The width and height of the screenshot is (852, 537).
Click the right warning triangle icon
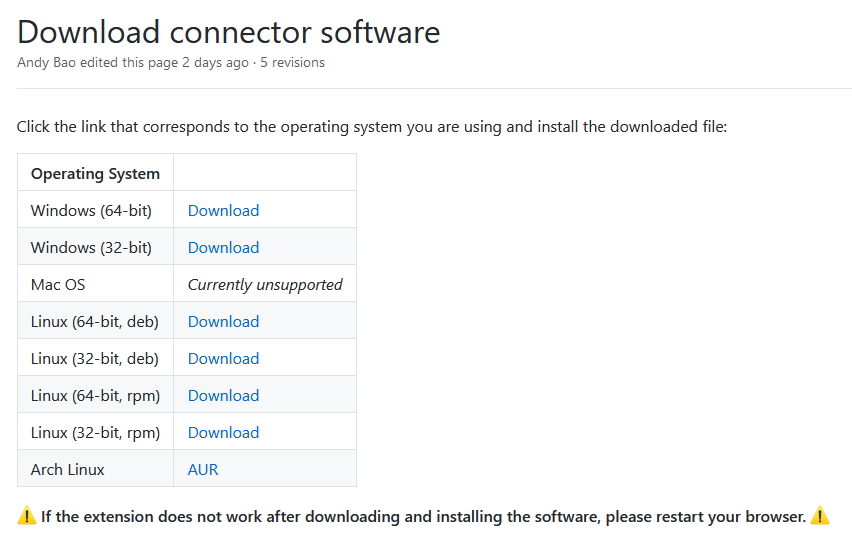820,516
